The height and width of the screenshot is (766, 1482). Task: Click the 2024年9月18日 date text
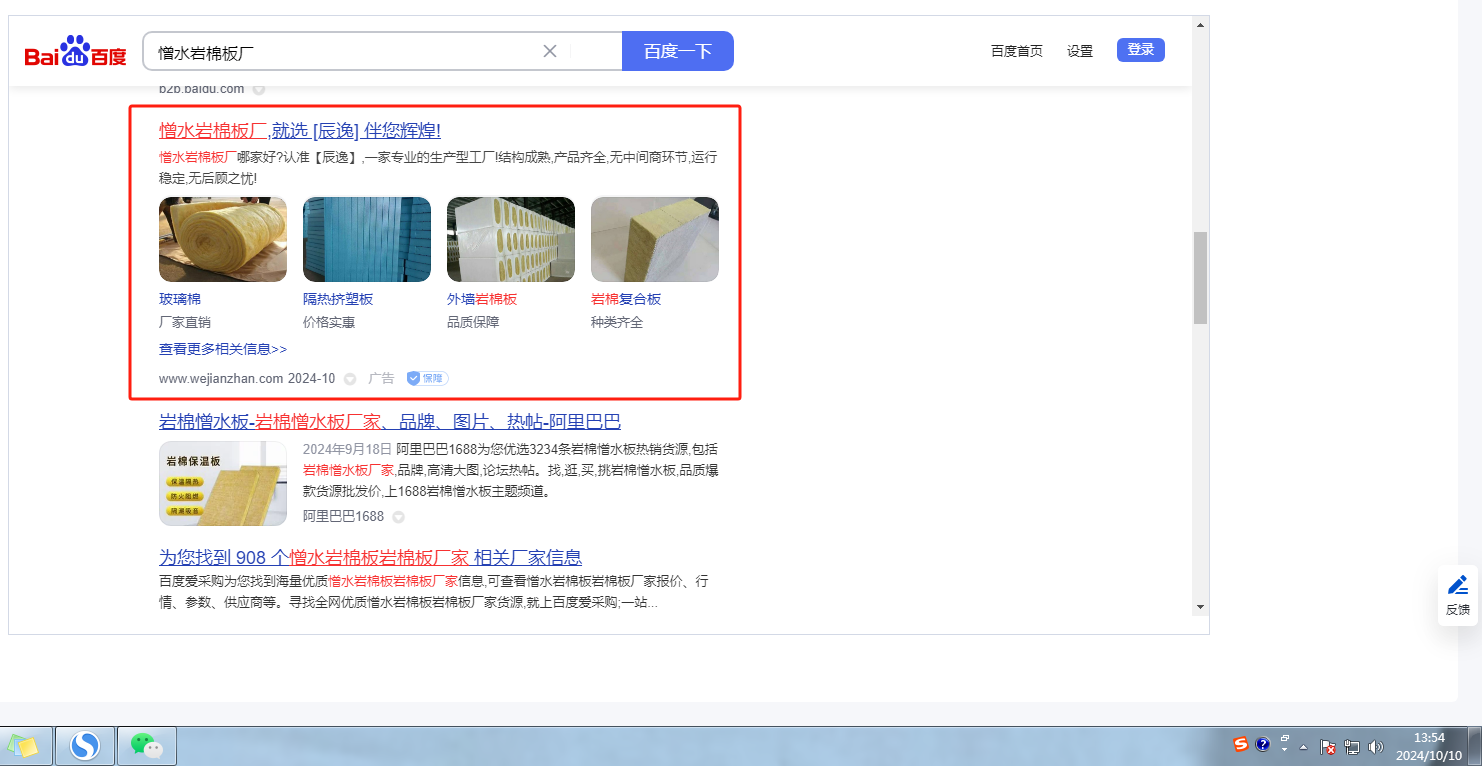coord(346,449)
